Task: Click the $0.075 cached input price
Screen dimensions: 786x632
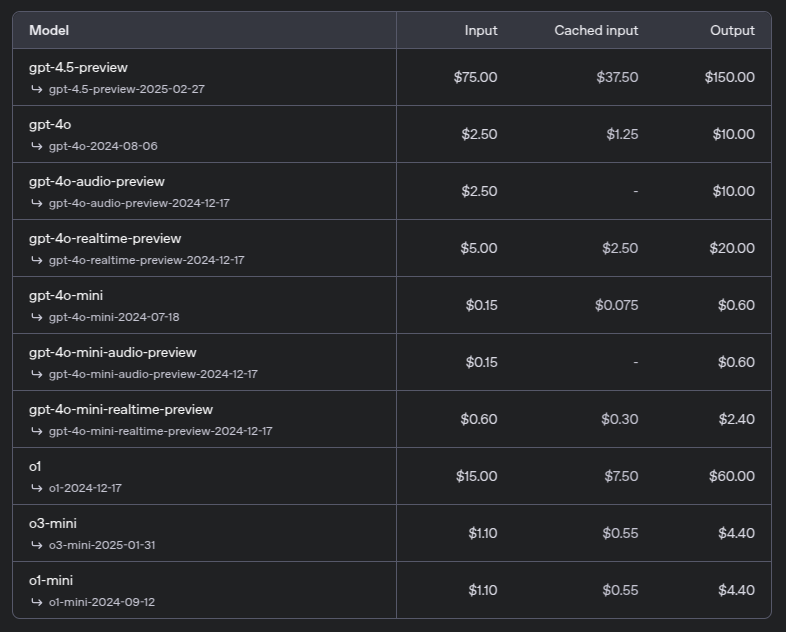Action: tap(617, 306)
